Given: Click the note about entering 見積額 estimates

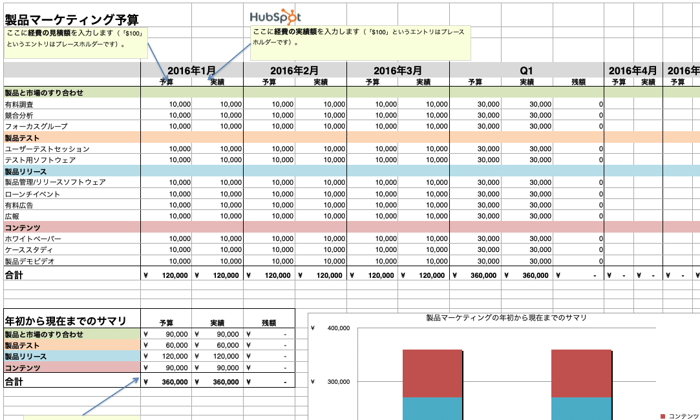Looking at the screenshot, I should point(75,43).
